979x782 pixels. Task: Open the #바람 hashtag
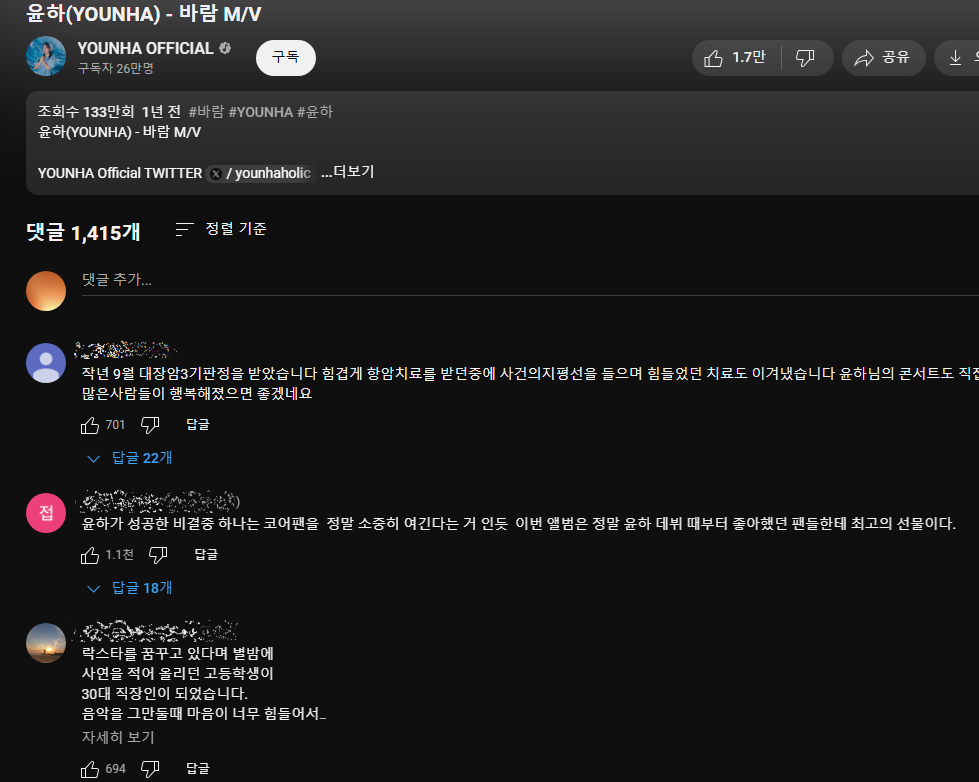click(x=206, y=112)
